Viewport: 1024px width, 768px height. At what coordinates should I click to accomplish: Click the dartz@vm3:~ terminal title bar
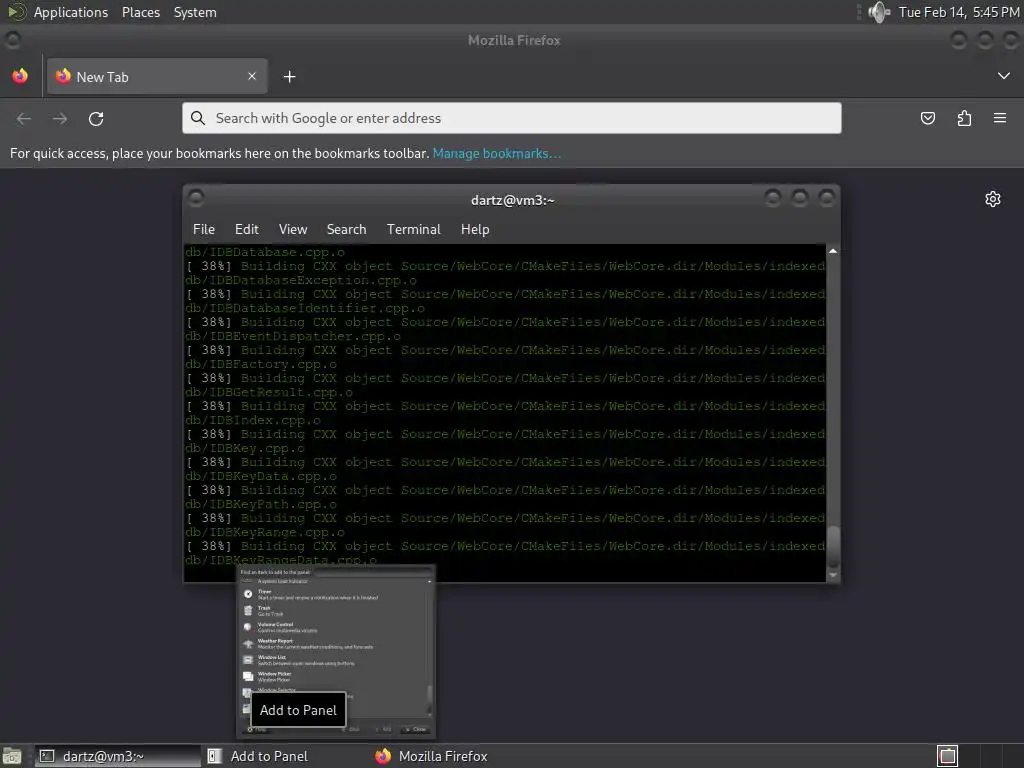coord(512,200)
